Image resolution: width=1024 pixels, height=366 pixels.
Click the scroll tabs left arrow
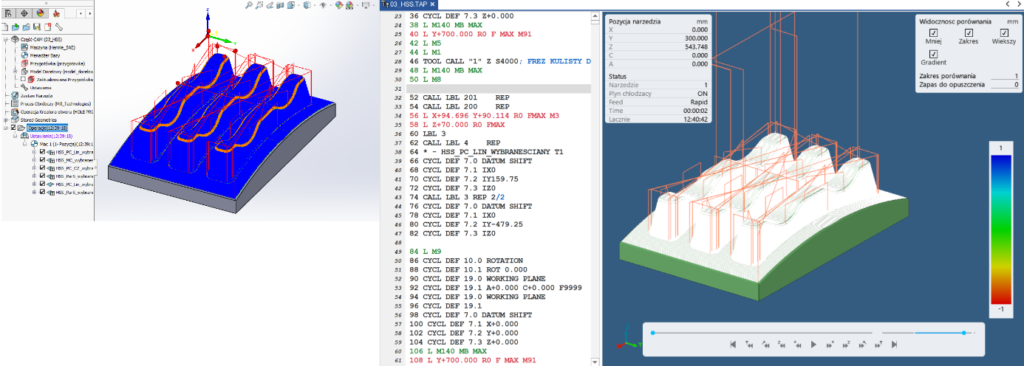(1009, 4)
